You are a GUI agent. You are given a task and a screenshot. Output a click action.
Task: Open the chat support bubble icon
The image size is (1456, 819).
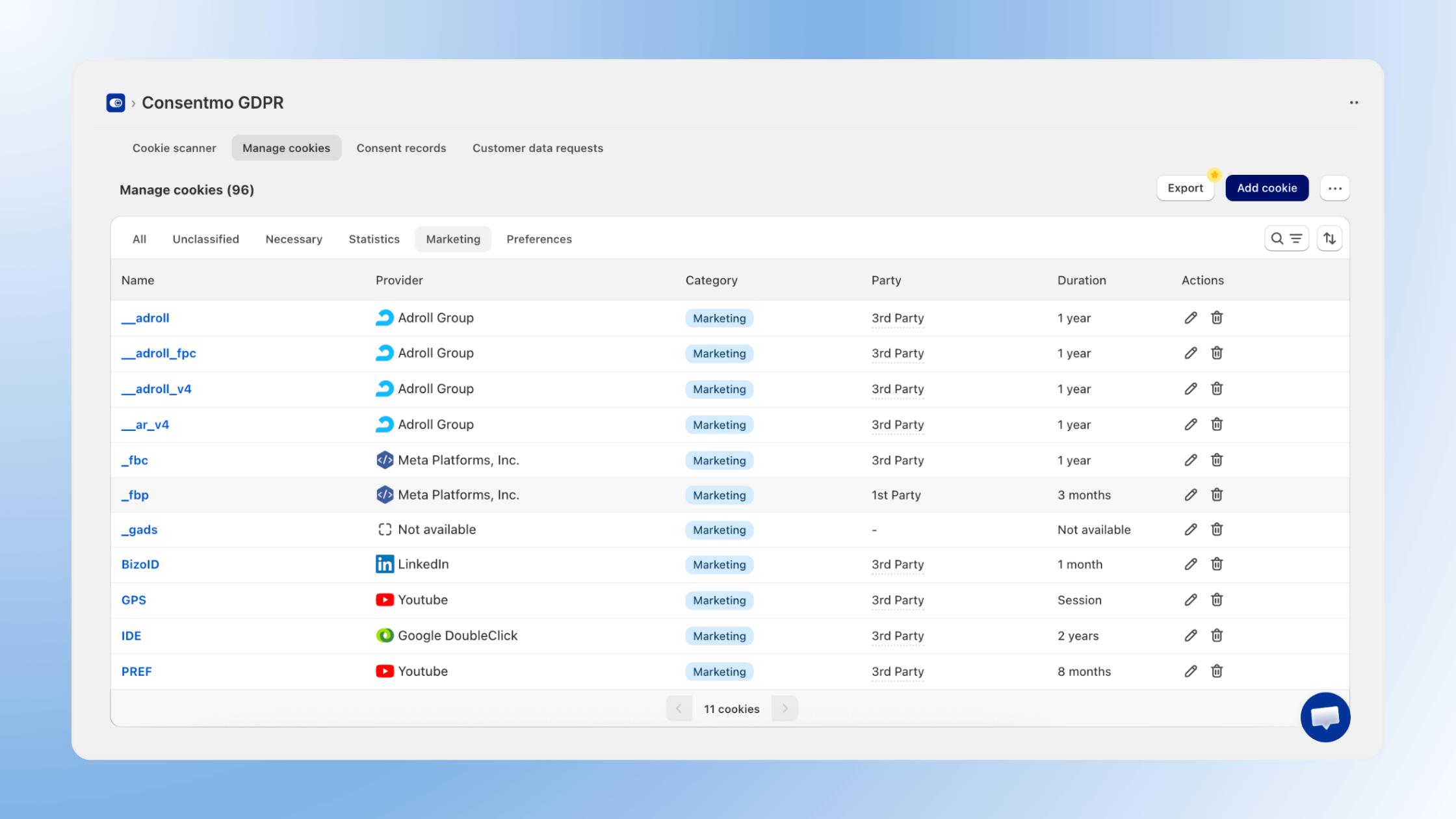pyautogui.click(x=1325, y=717)
